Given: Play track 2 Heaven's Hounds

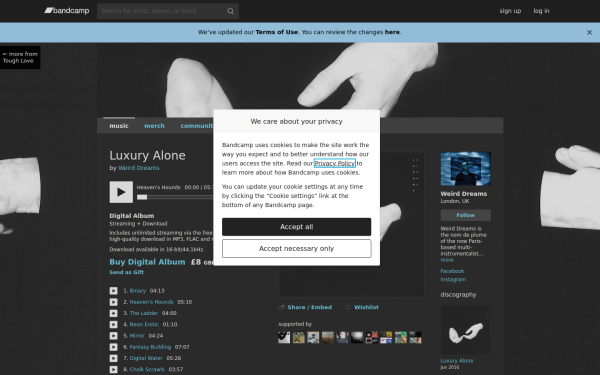Looking at the screenshot, I should (x=114, y=302).
